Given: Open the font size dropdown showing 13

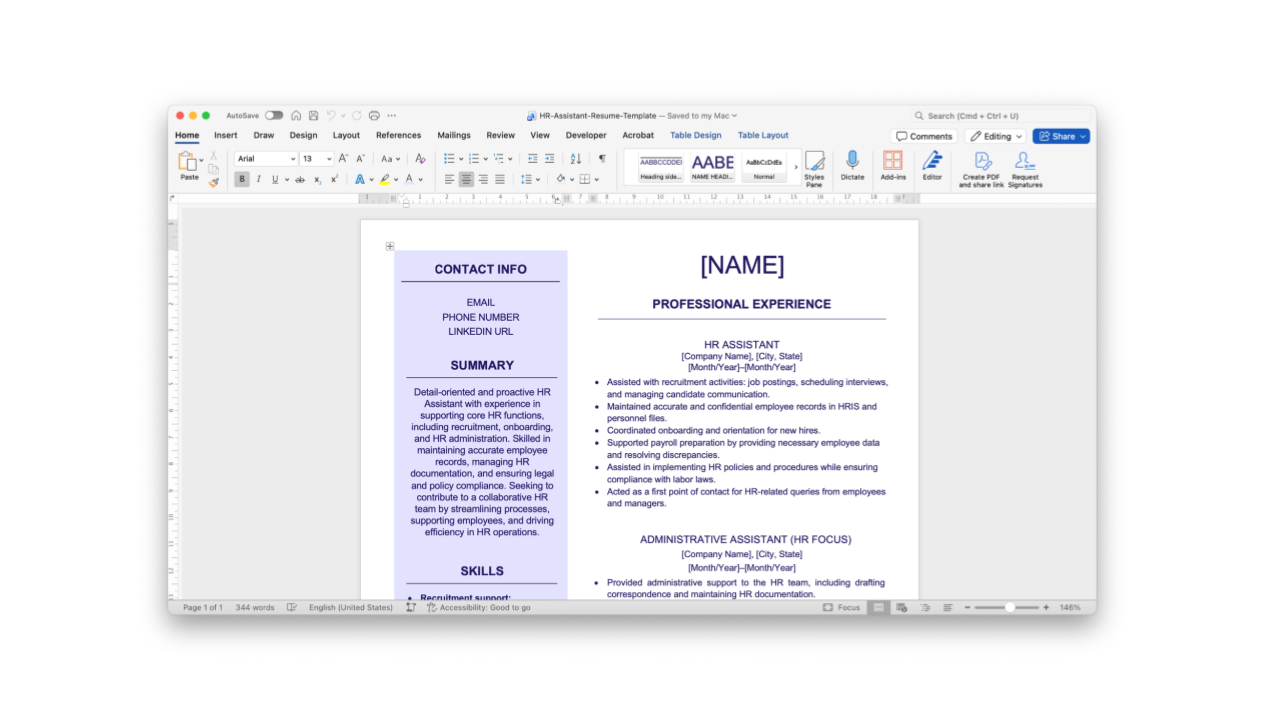Looking at the screenshot, I should click(x=317, y=159).
